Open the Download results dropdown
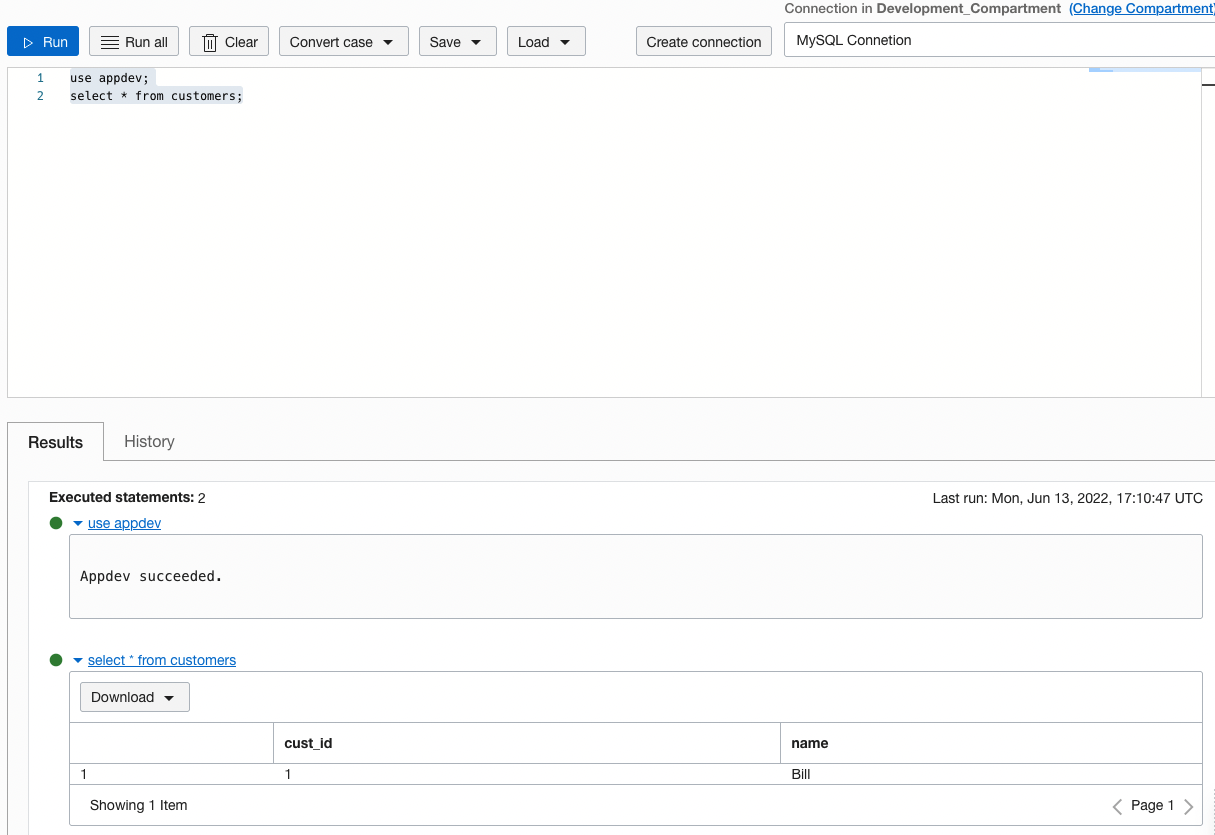 click(134, 696)
